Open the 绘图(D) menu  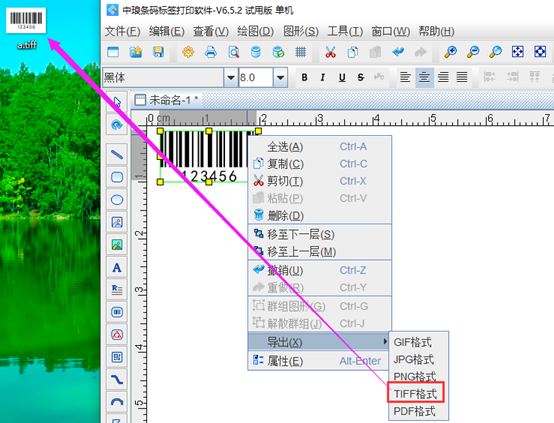(255, 31)
